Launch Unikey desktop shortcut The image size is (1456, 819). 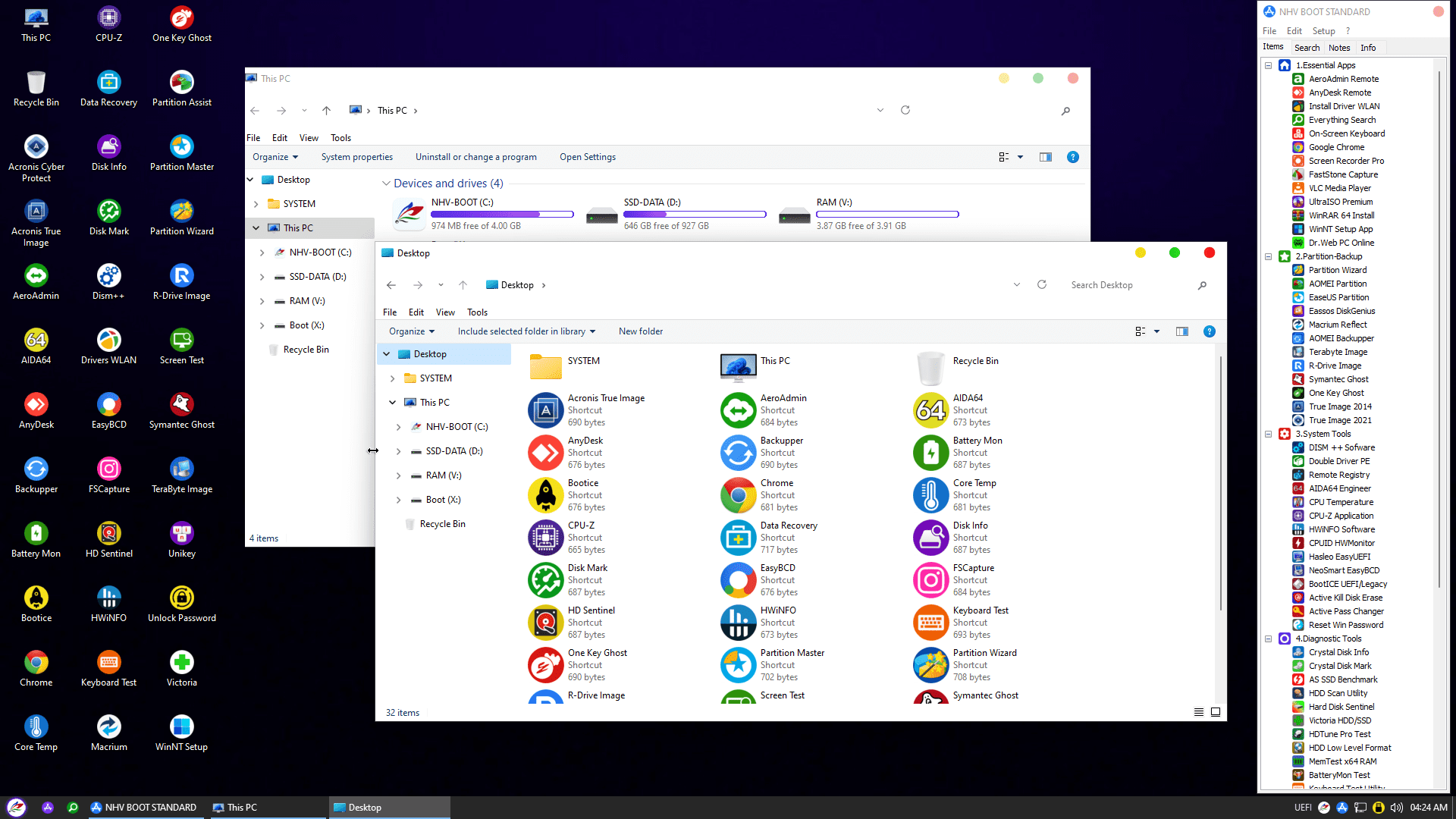[181, 539]
